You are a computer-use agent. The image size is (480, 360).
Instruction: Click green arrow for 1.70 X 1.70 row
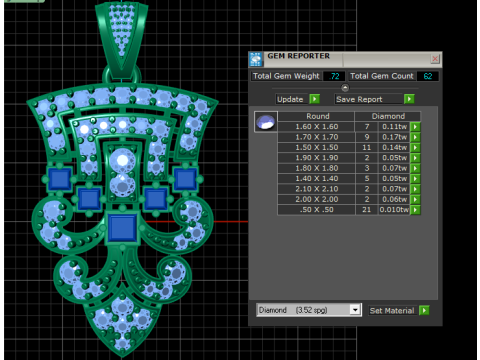(415, 137)
